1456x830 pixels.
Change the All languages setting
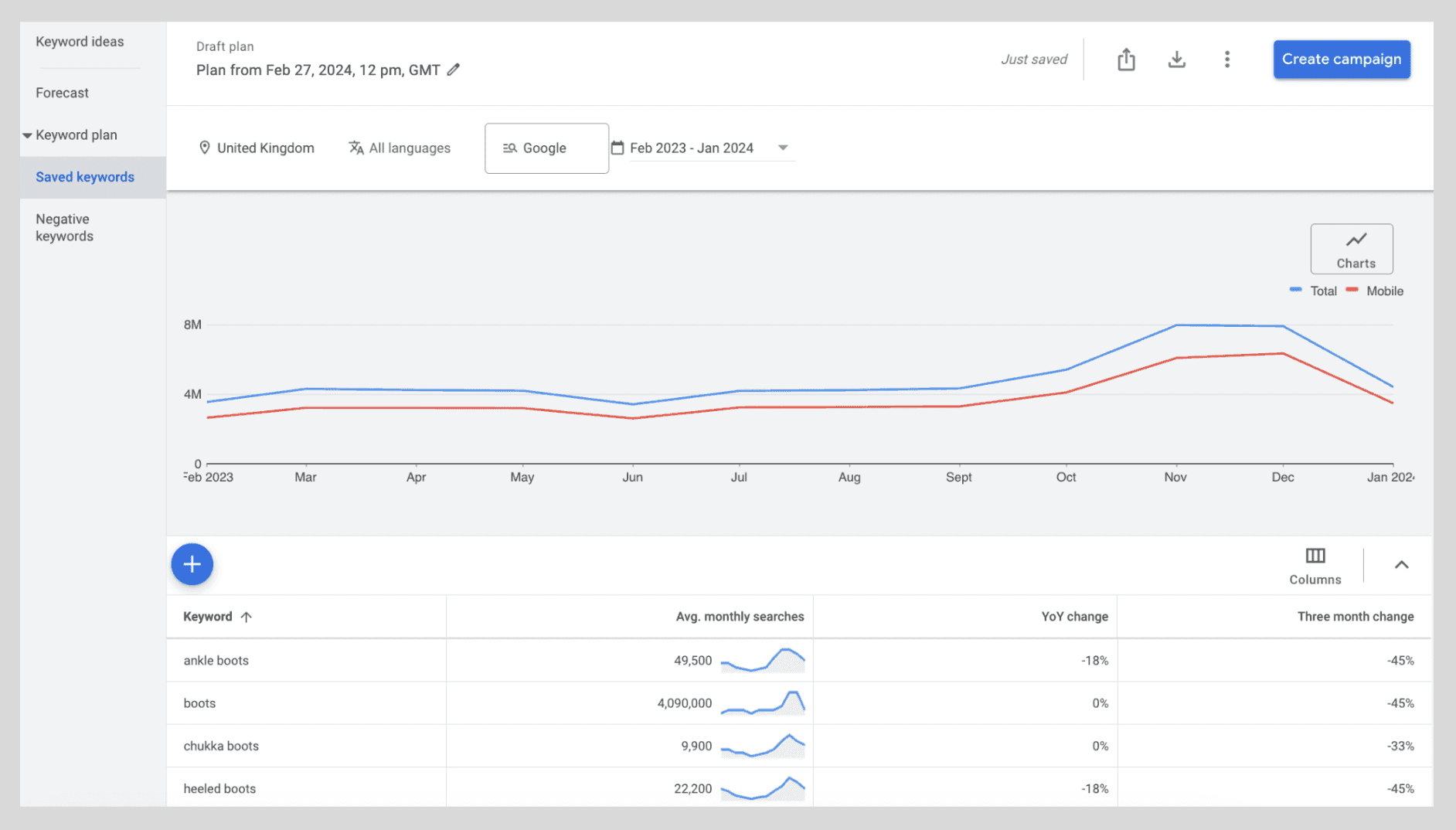coord(400,148)
